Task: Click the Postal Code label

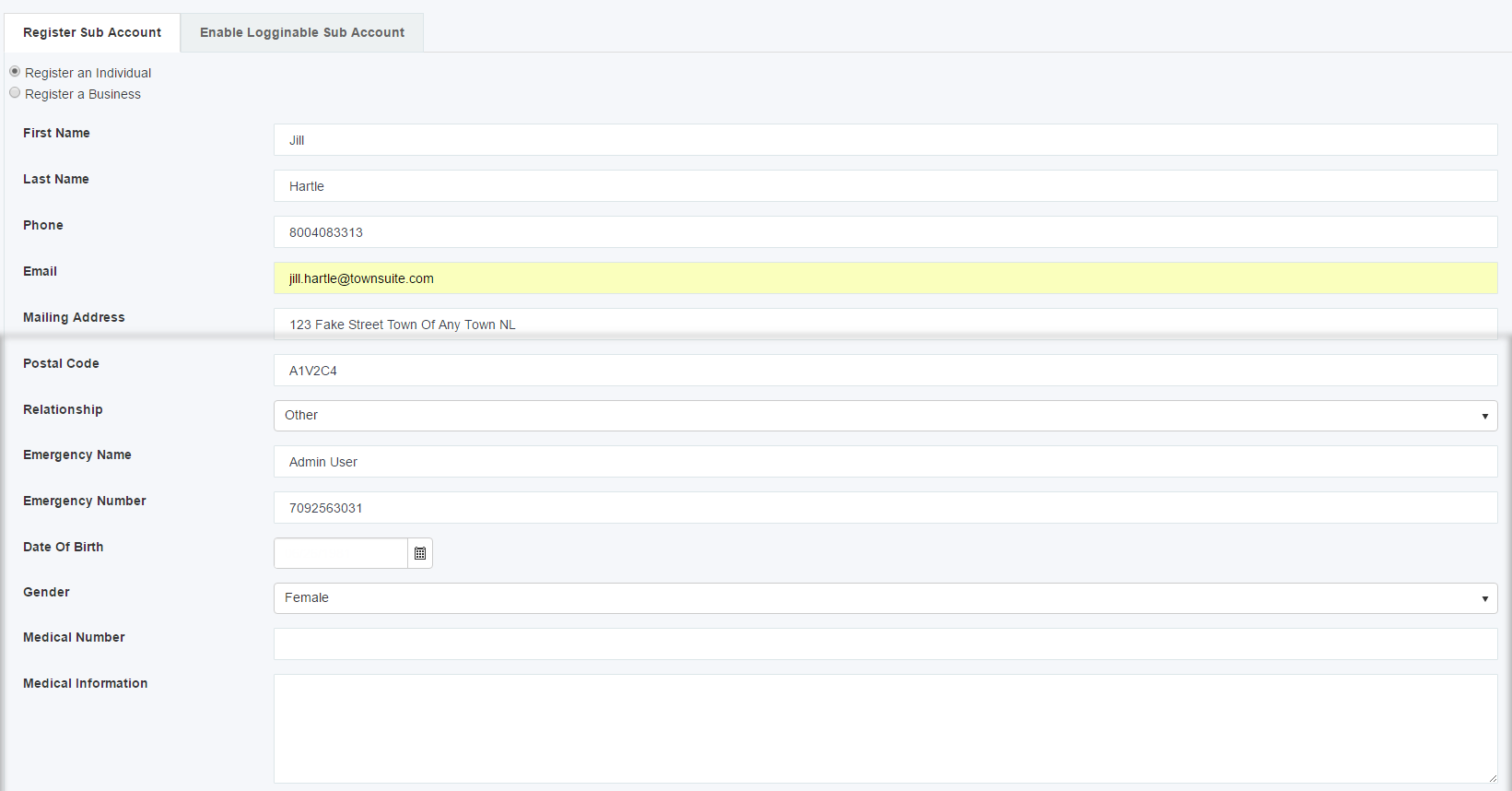Action: click(61, 363)
